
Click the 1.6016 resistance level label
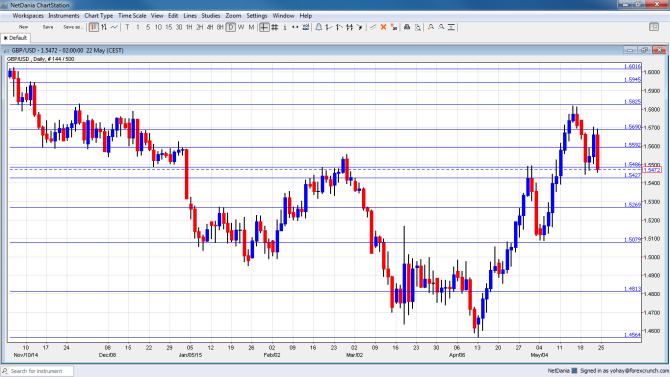pos(632,66)
